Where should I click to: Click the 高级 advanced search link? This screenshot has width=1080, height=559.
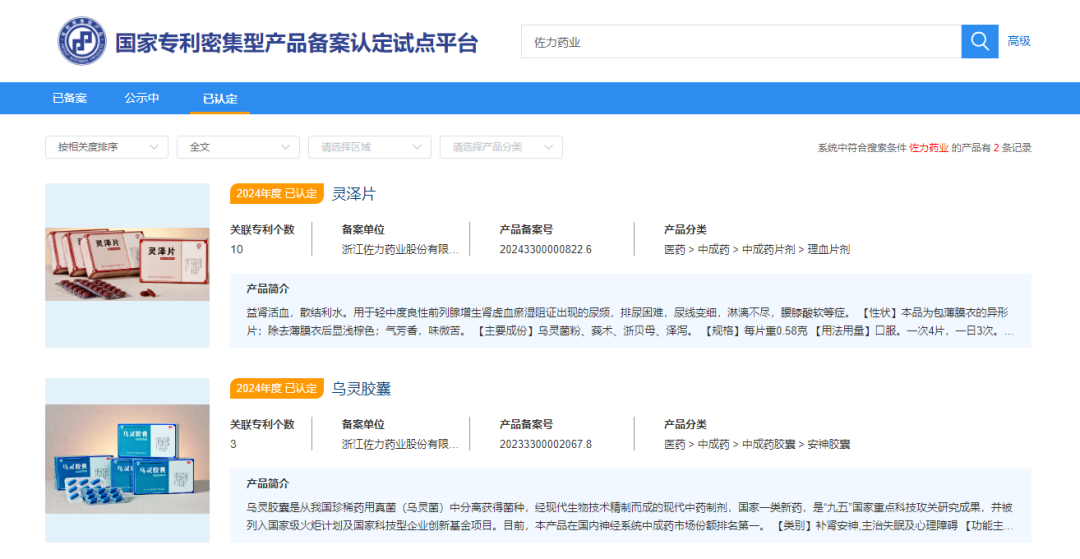(1019, 41)
